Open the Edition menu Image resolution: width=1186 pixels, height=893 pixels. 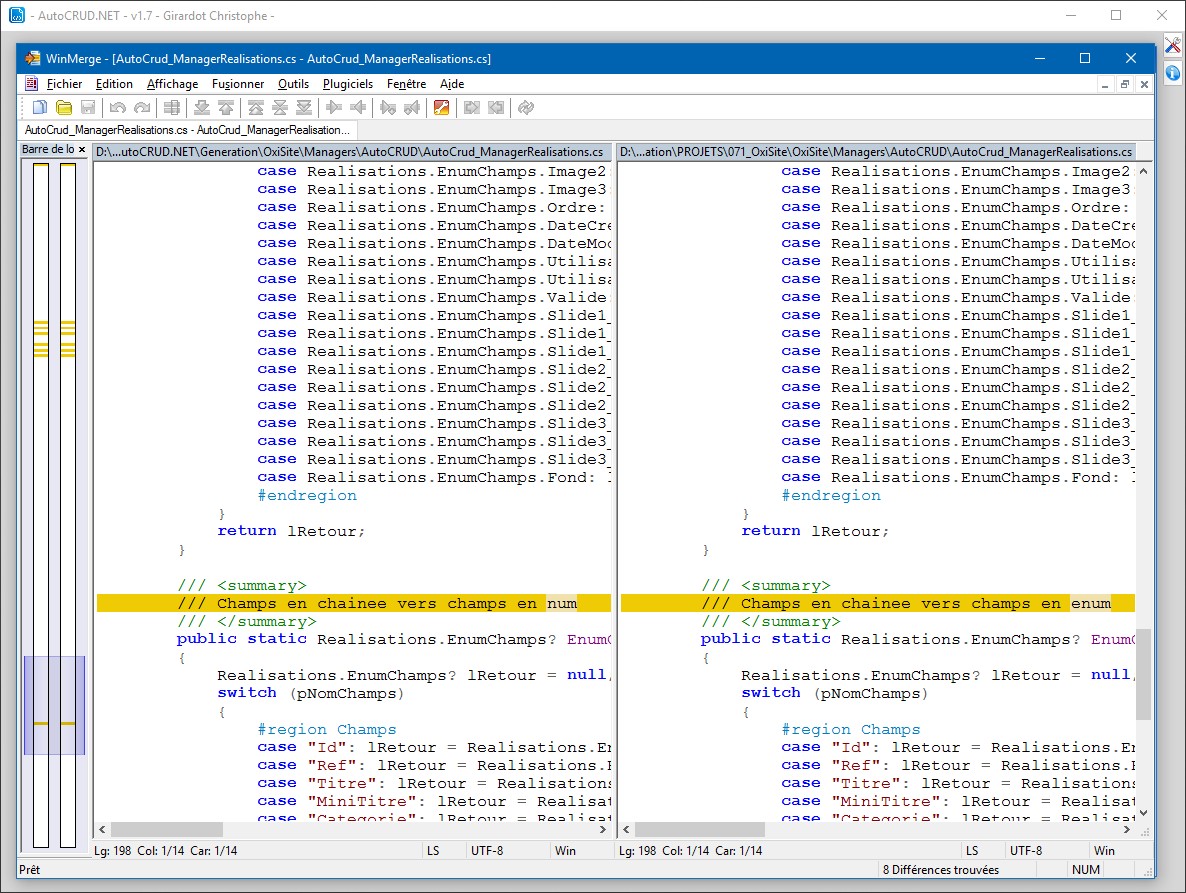[114, 84]
